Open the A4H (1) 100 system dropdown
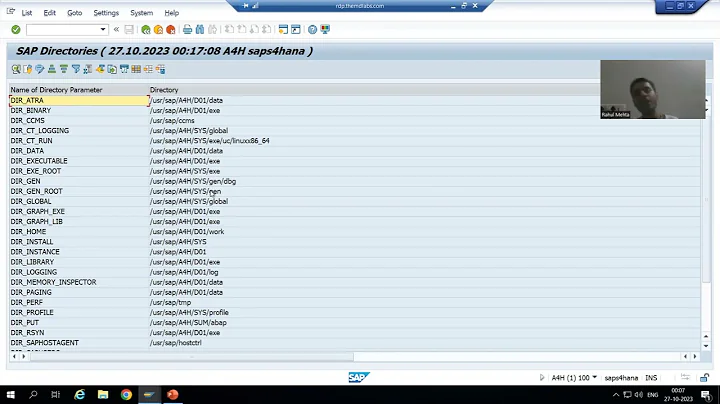The width and height of the screenshot is (720, 404). pos(574,377)
